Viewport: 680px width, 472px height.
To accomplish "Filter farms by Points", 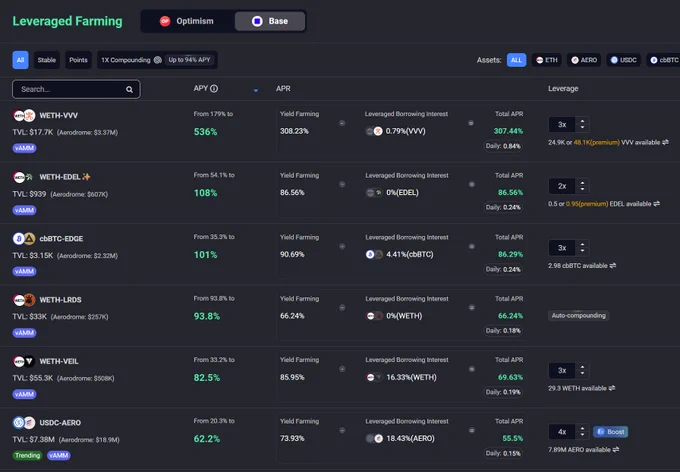I will (x=78, y=60).
